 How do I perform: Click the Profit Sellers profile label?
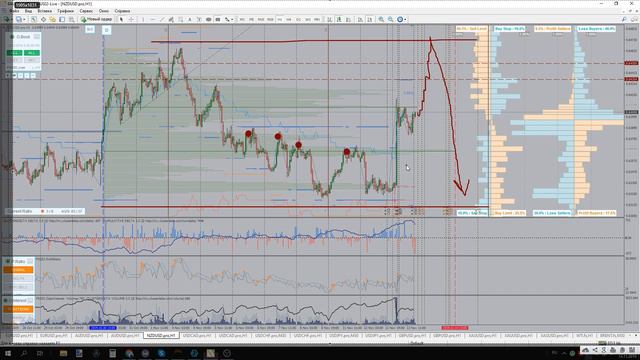553,29
